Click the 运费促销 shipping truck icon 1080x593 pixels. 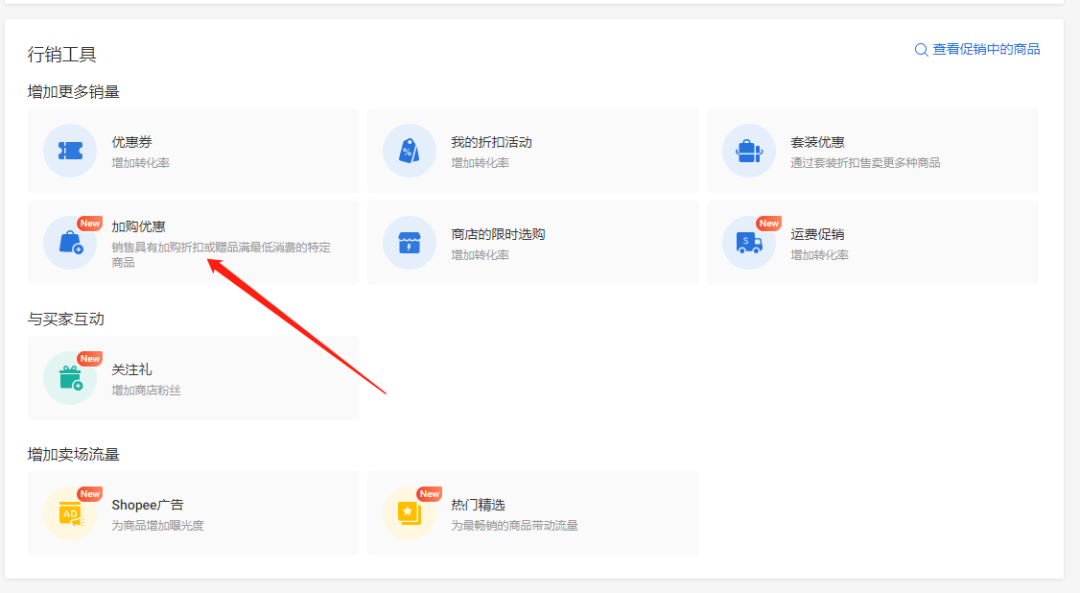(749, 242)
